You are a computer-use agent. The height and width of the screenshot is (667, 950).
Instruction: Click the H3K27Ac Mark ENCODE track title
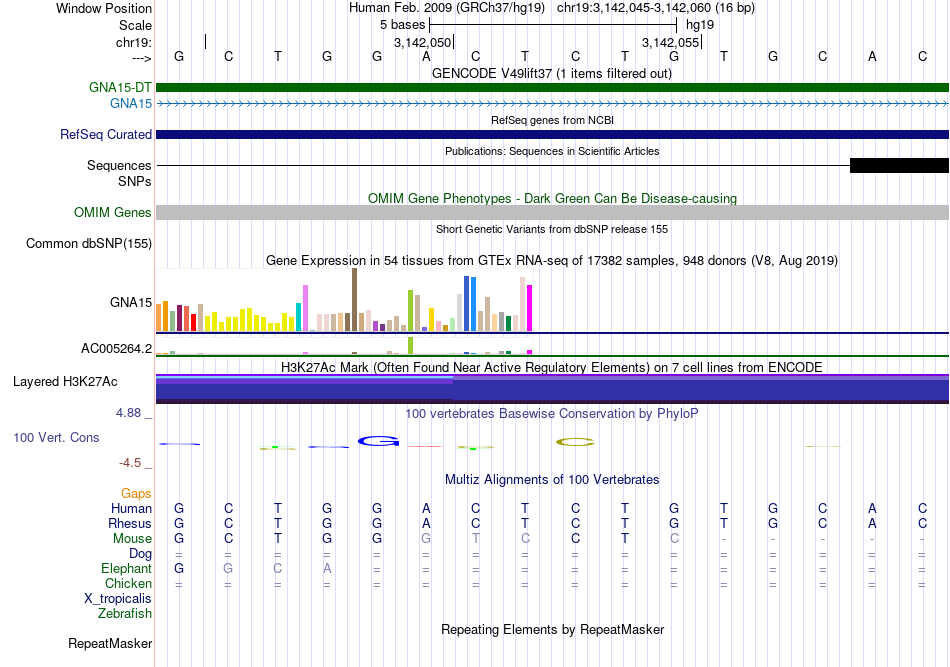(552, 368)
